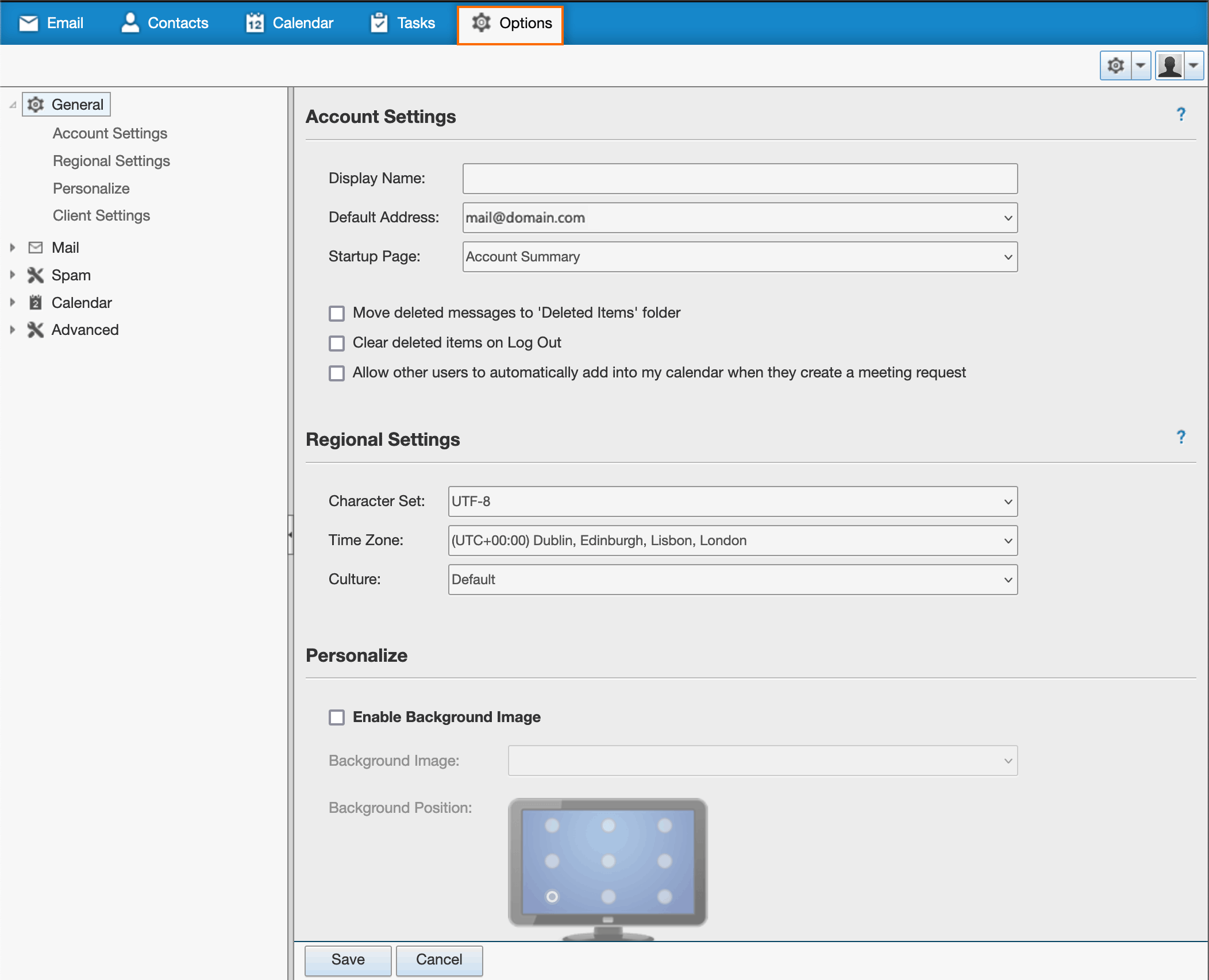
Task: Check Enable Background Image
Action: pos(337,717)
